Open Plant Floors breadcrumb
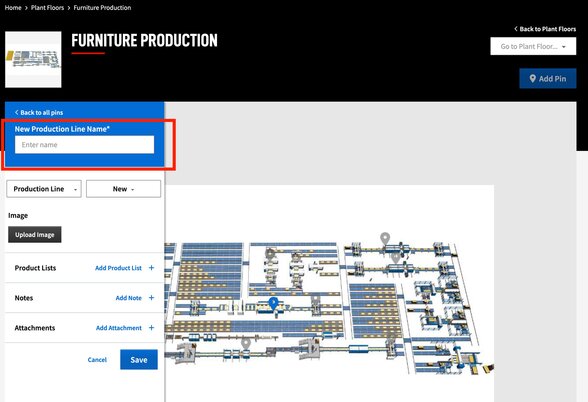Image resolution: width=588 pixels, height=402 pixels. pos(47,8)
